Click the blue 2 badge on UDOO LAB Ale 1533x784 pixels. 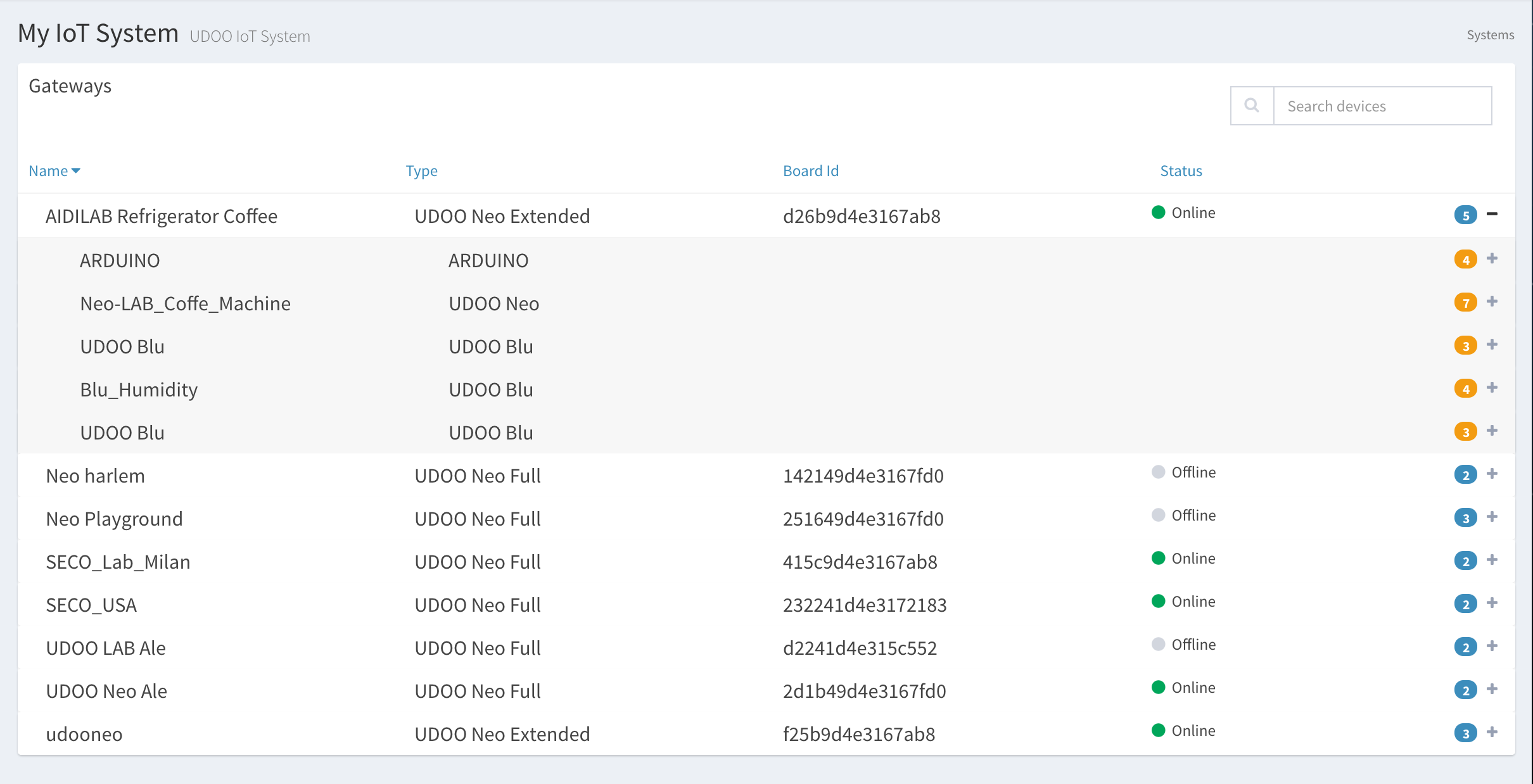point(1465,647)
